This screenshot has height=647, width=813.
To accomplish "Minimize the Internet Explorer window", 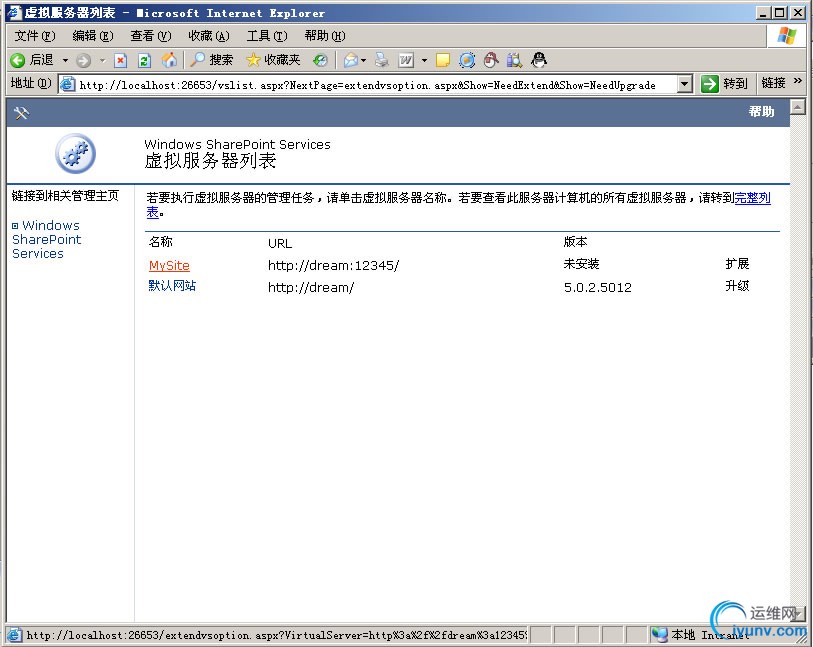I will click(x=762, y=12).
